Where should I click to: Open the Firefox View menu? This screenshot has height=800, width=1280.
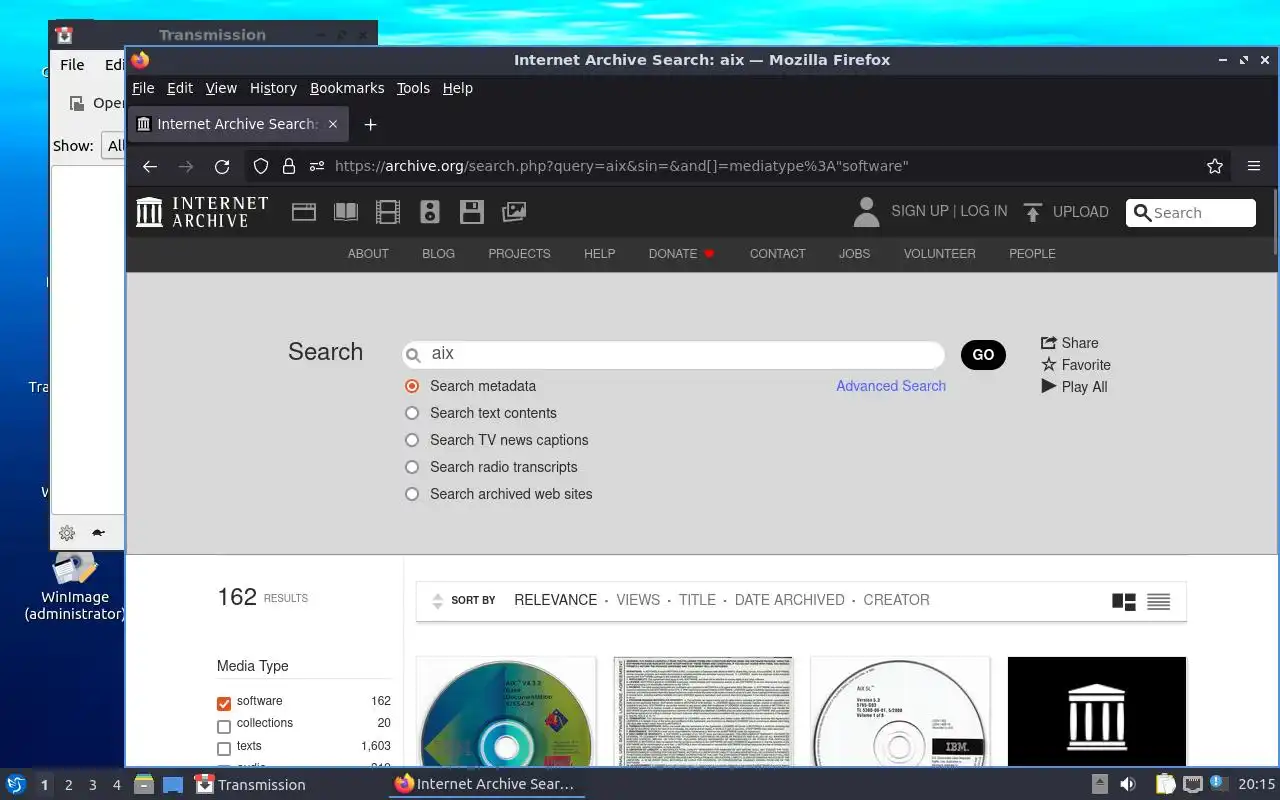pos(221,88)
